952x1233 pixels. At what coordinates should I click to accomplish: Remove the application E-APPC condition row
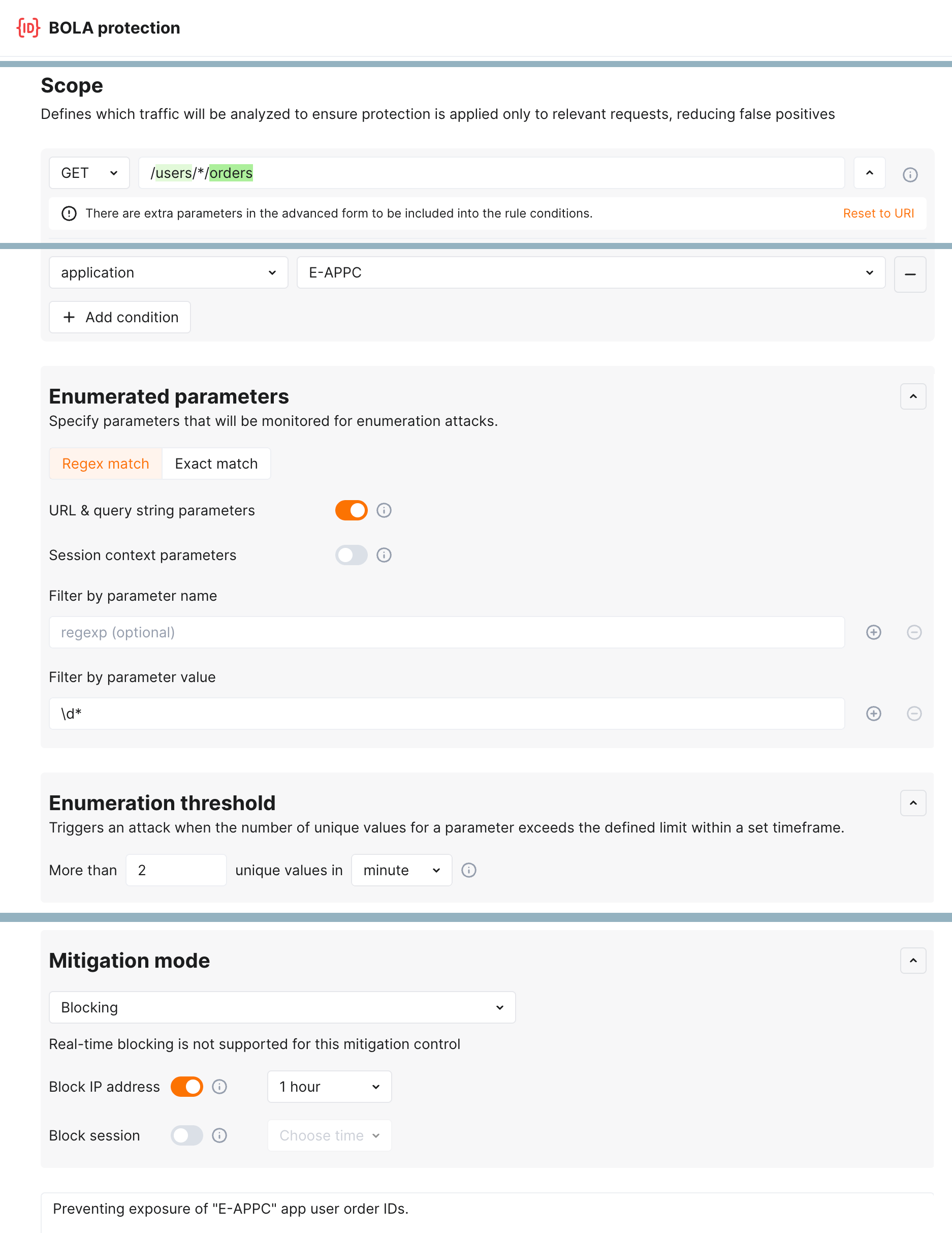(910, 274)
